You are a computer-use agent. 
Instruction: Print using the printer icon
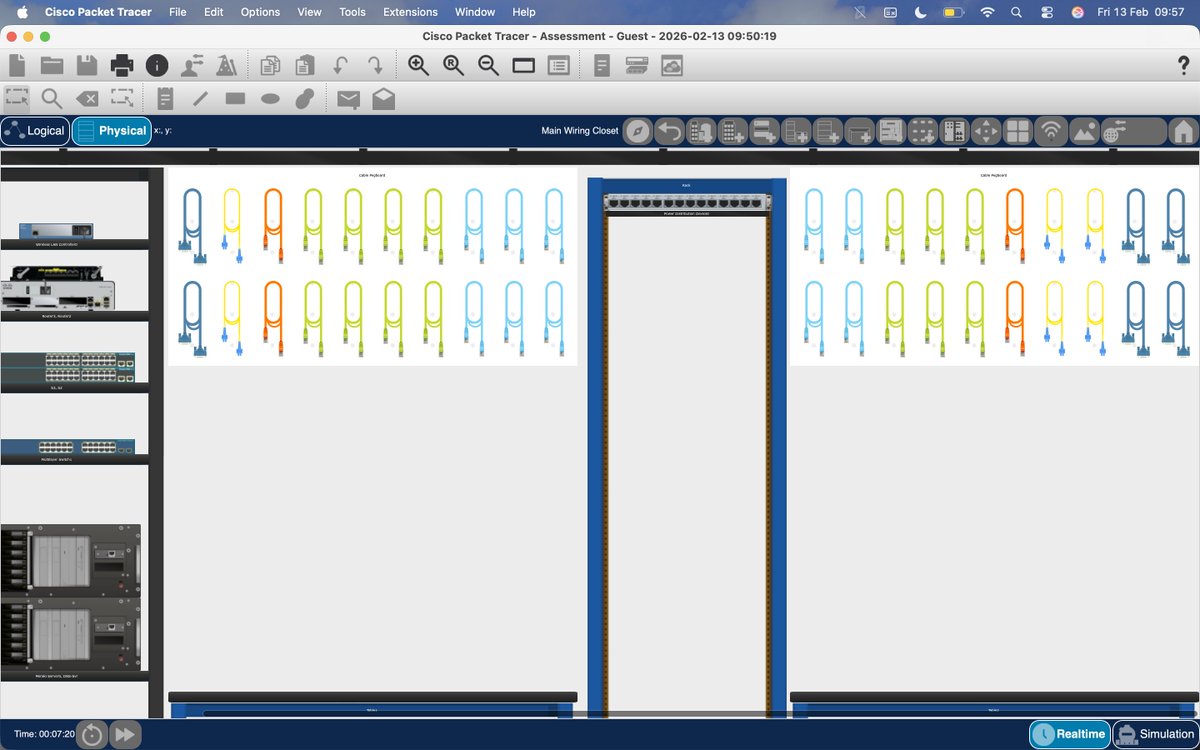click(x=122, y=66)
